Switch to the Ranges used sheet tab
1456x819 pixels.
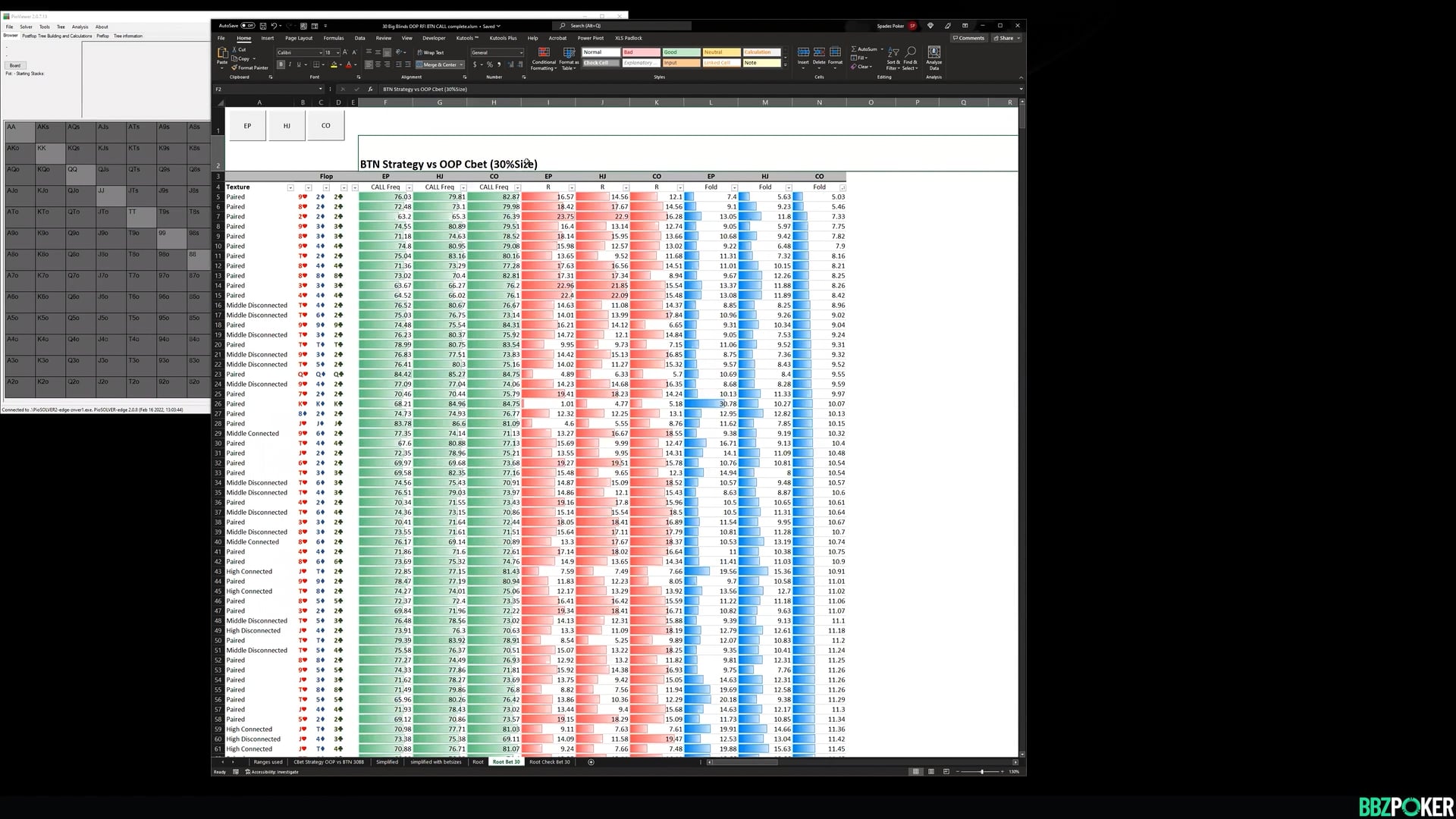pos(268,762)
